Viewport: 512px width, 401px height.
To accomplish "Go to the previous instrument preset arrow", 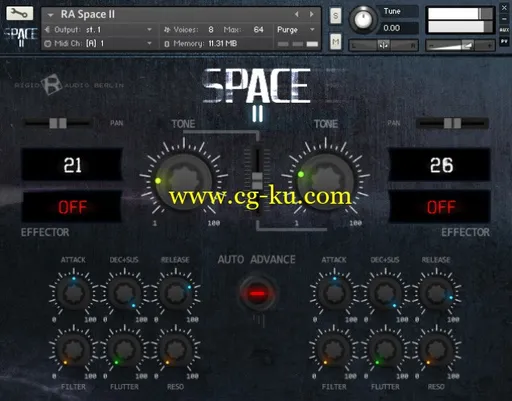I will coord(297,14).
